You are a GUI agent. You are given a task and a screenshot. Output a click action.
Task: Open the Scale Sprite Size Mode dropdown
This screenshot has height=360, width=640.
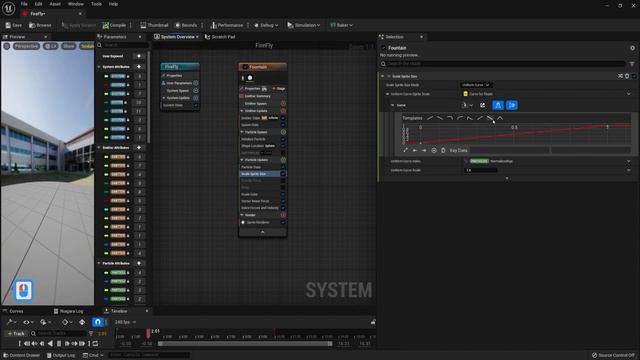[476, 85]
